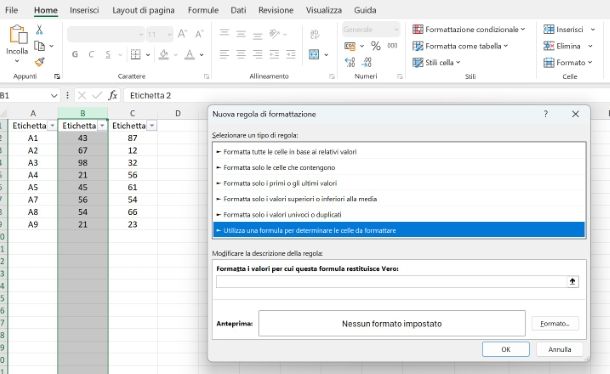
Task: Click the cut scissors icon
Action: point(39,30)
